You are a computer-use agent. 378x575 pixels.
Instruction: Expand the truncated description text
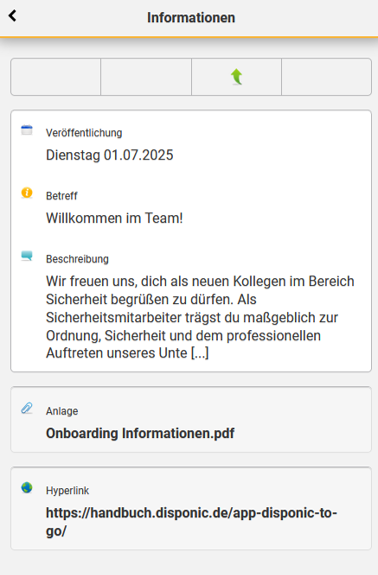click(200, 353)
